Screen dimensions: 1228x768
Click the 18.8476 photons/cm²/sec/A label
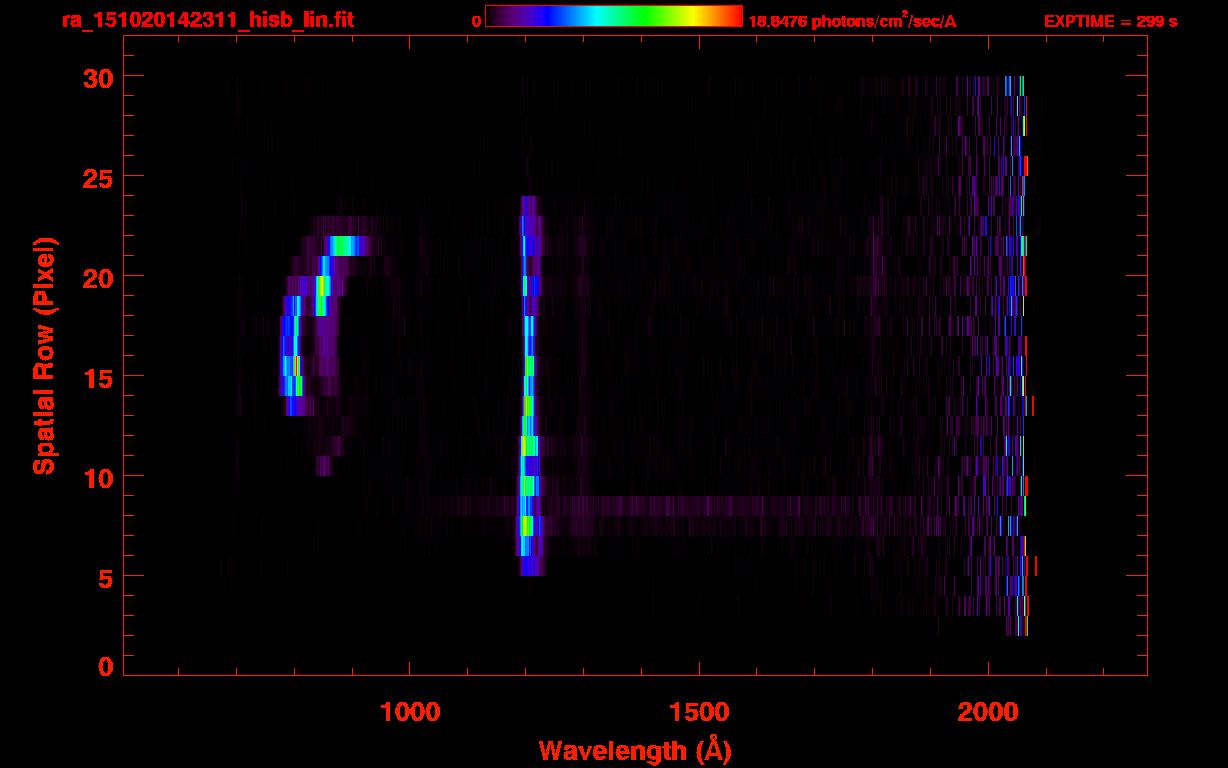[x=852, y=21]
